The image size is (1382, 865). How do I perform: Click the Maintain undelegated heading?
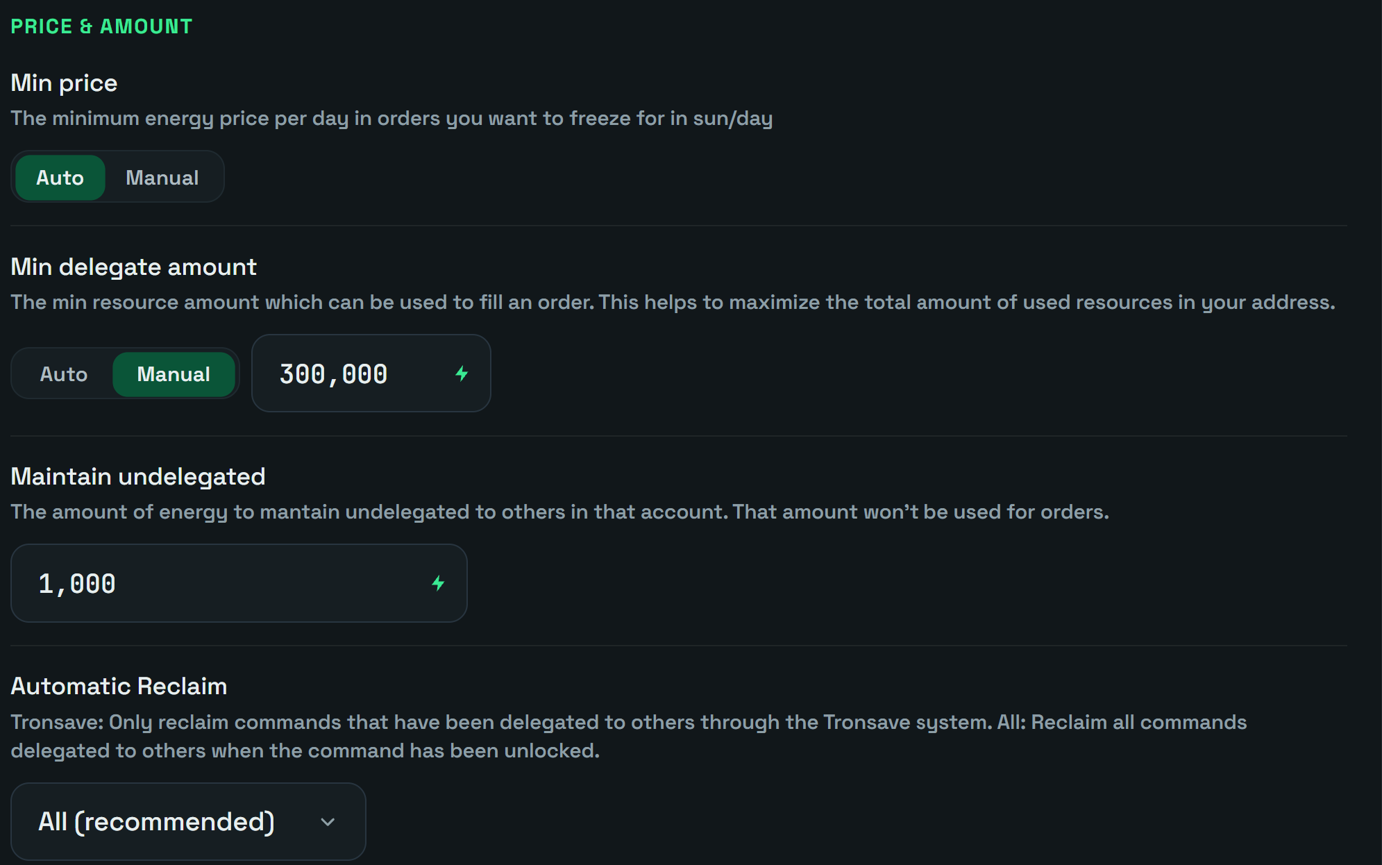coord(138,477)
